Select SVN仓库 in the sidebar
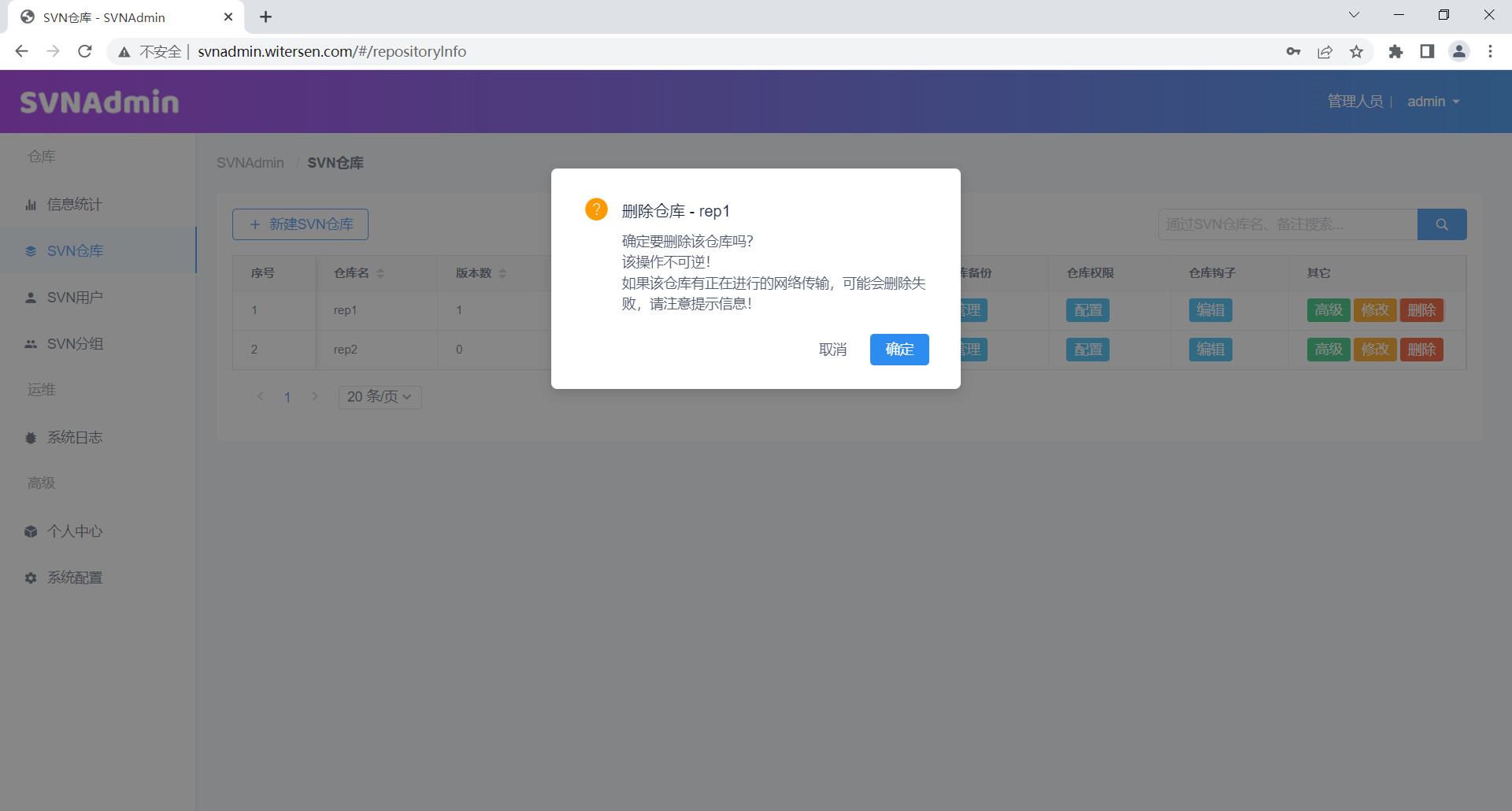Viewport: 1512px width, 811px height. (x=98, y=251)
